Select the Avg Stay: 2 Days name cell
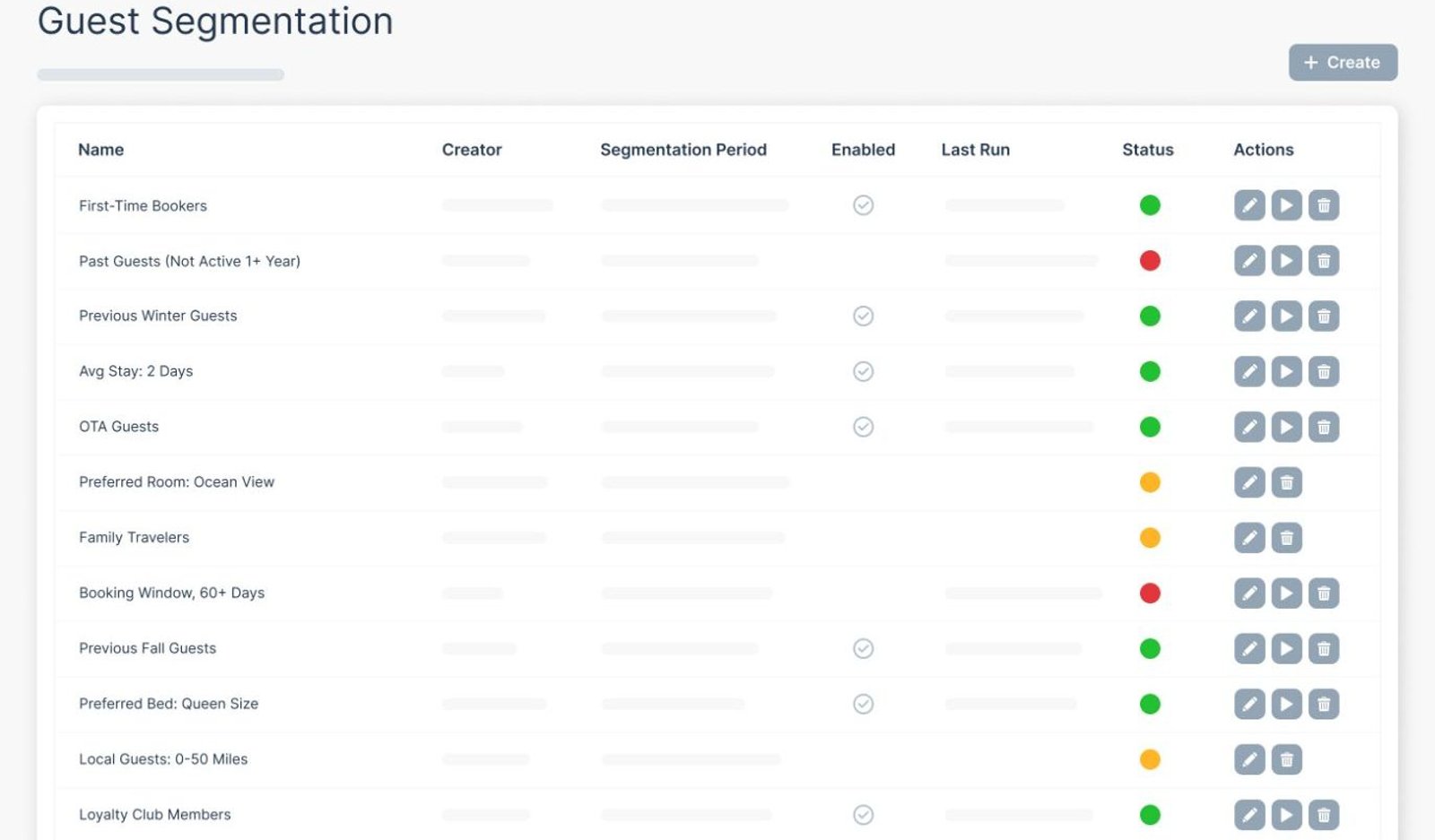Viewport: 1435px width, 840px height. (x=135, y=371)
